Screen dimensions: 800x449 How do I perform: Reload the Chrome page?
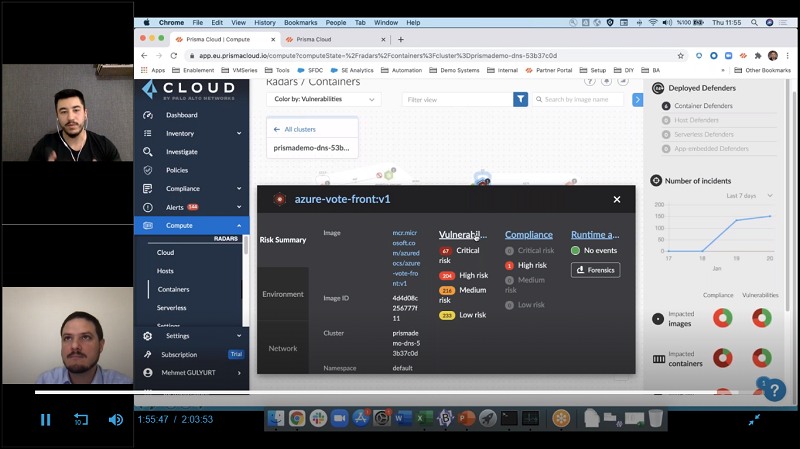(x=173, y=56)
